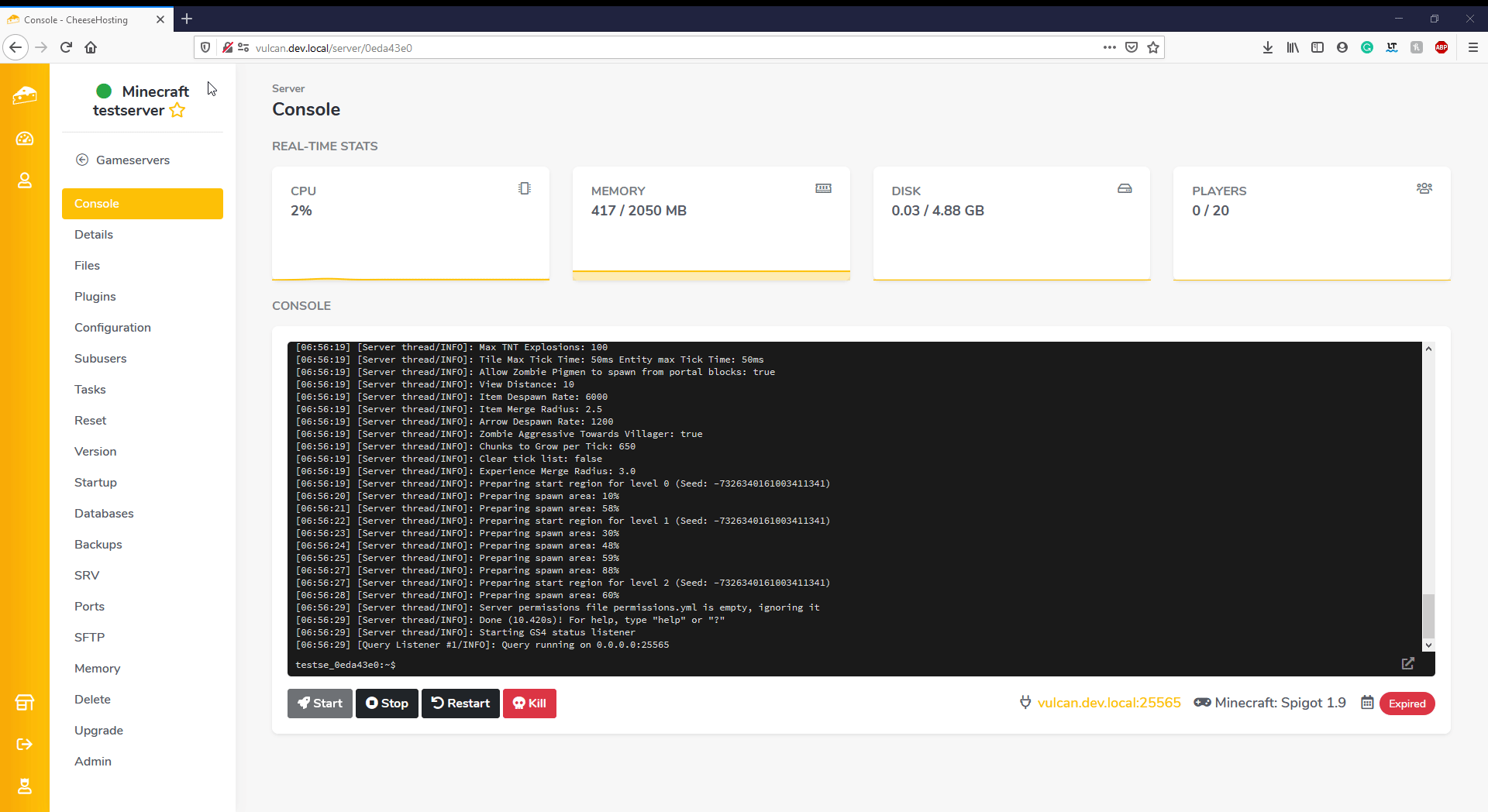The height and width of the screenshot is (812, 1488).
Task: Toggle the favorite star beside testserver
Action: pyautogui.click(x=177, y=110)
